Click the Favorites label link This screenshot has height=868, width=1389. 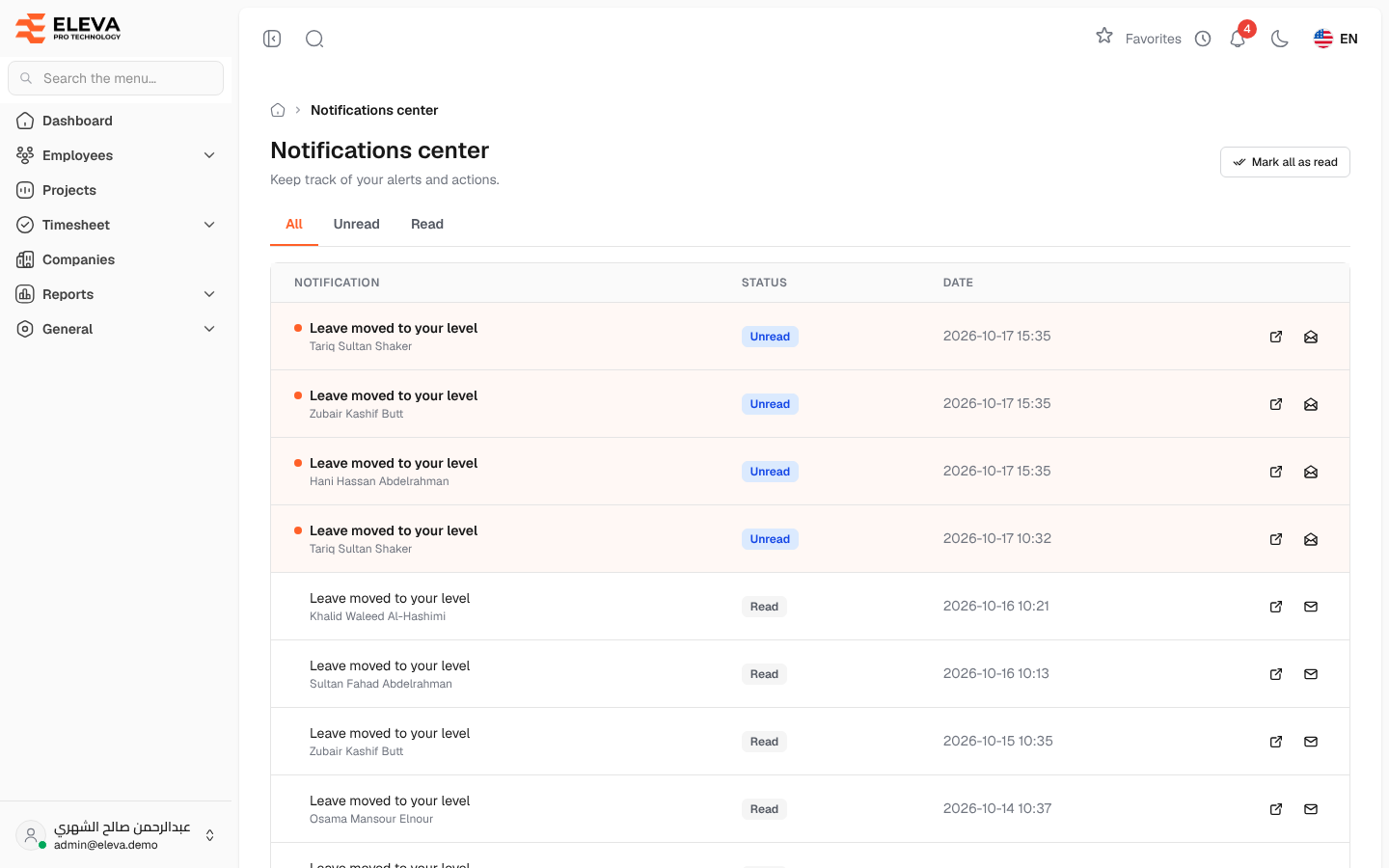click(1154, 39)
